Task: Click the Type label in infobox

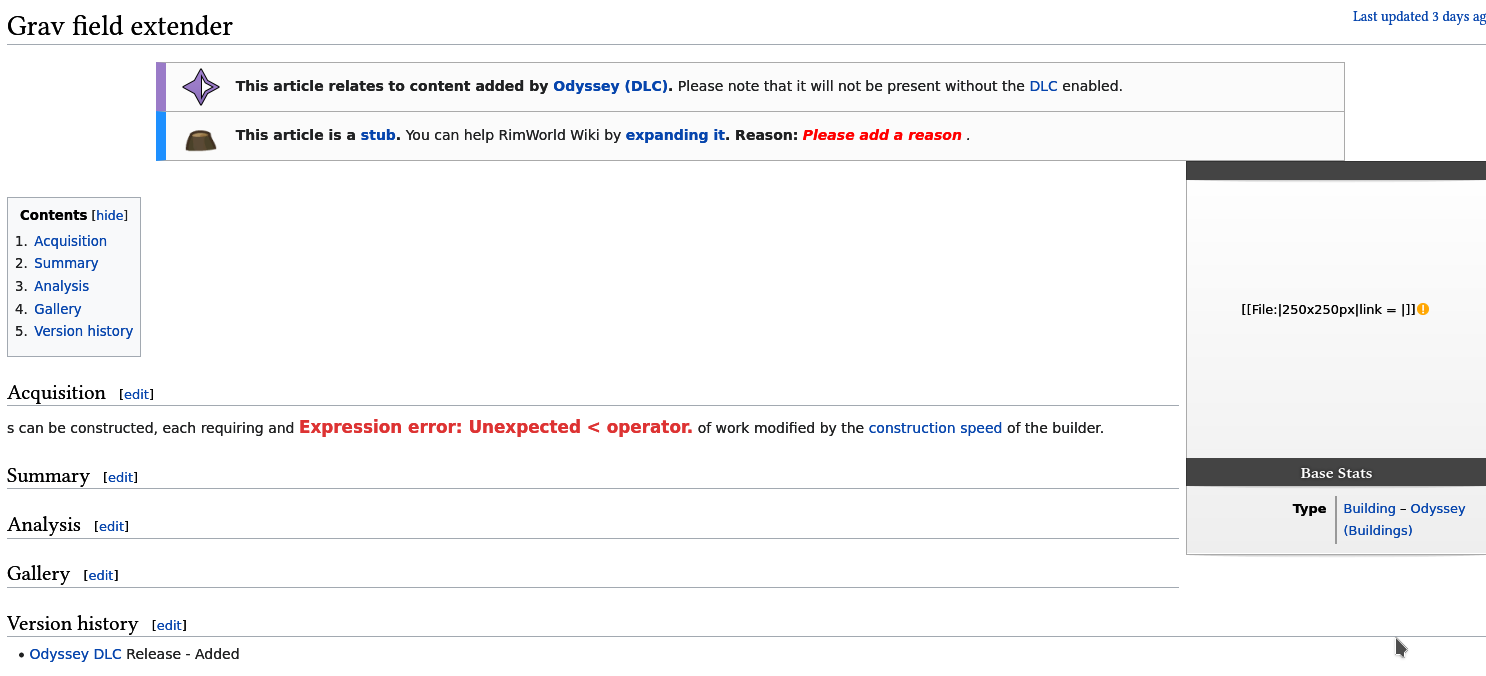Action: [1309, 509]
